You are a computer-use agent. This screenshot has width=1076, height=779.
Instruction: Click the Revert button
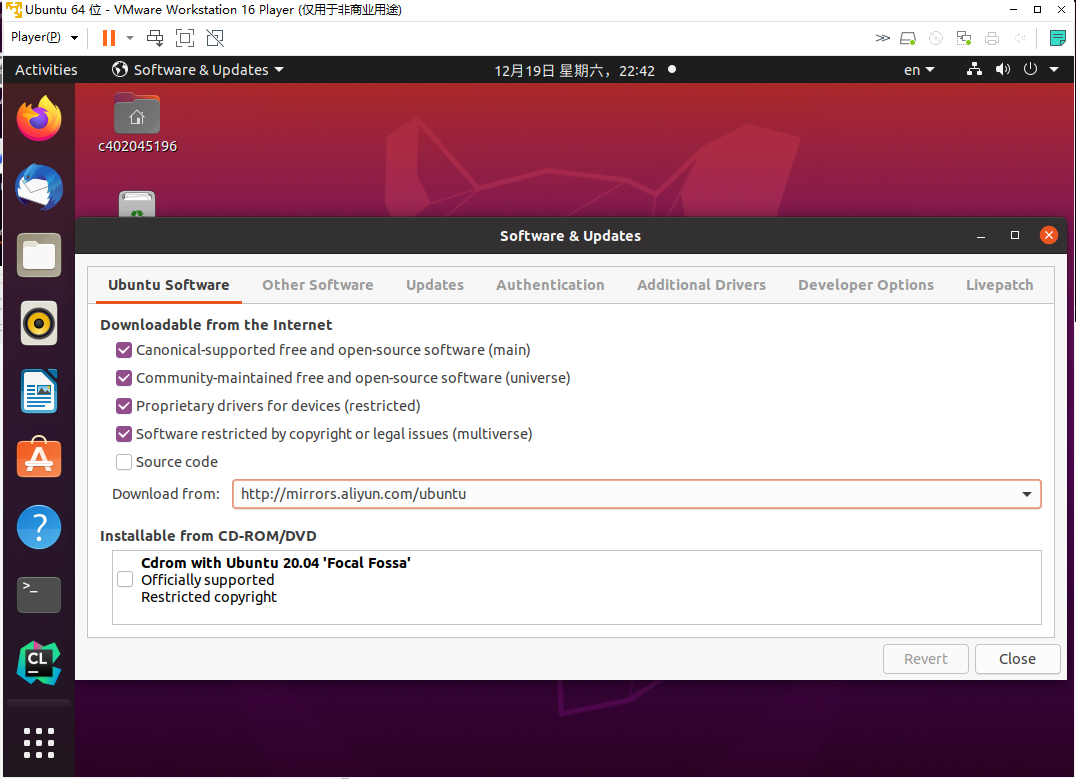point(925,658)
